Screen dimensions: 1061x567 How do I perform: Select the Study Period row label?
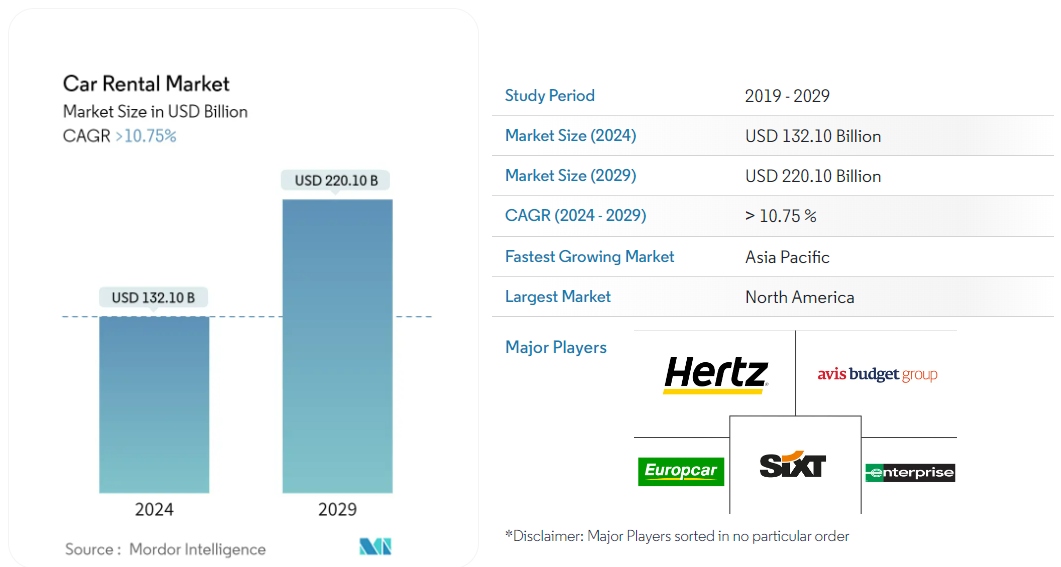550,96
